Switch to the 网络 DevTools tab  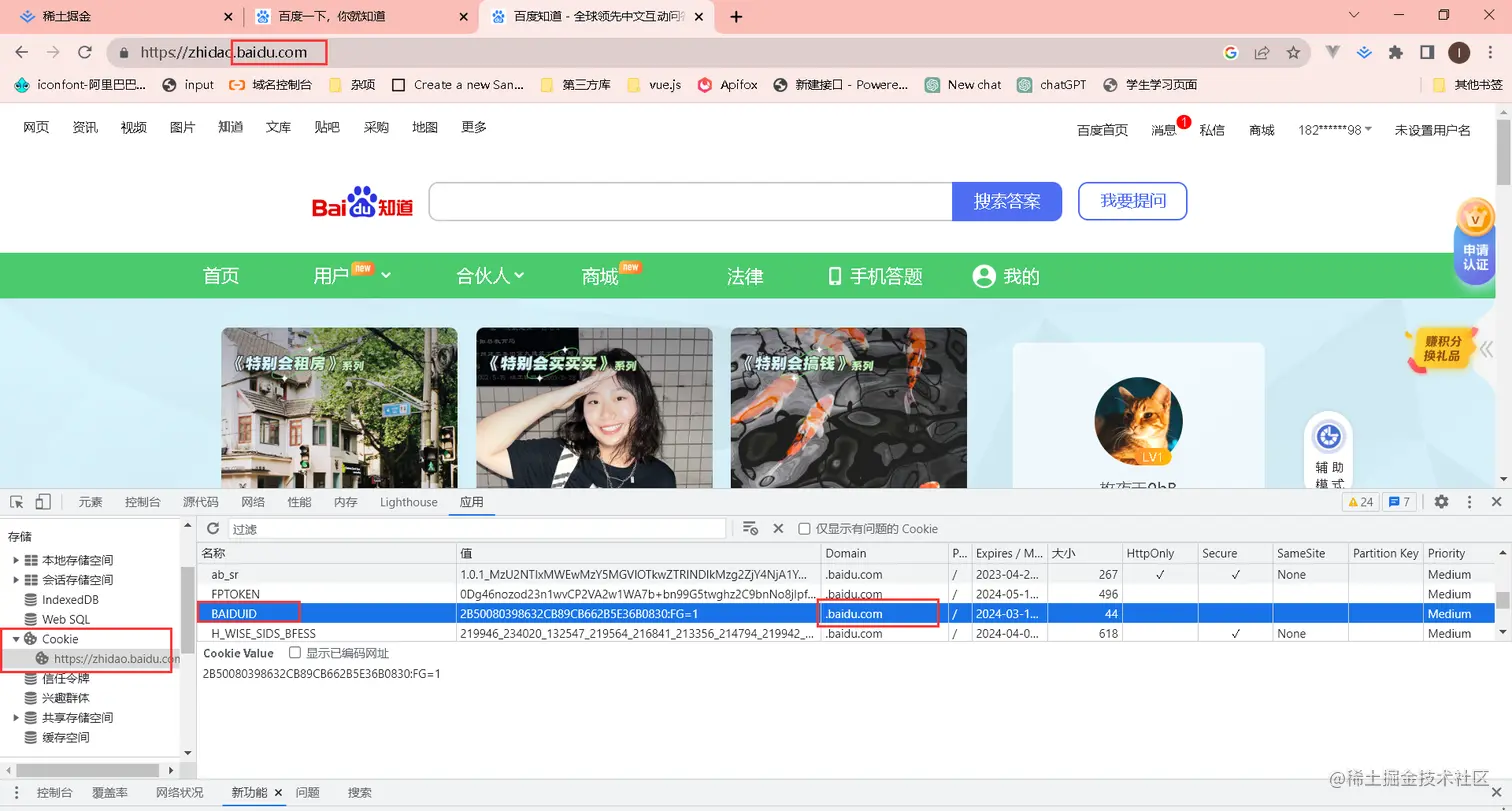pos(253,502)
